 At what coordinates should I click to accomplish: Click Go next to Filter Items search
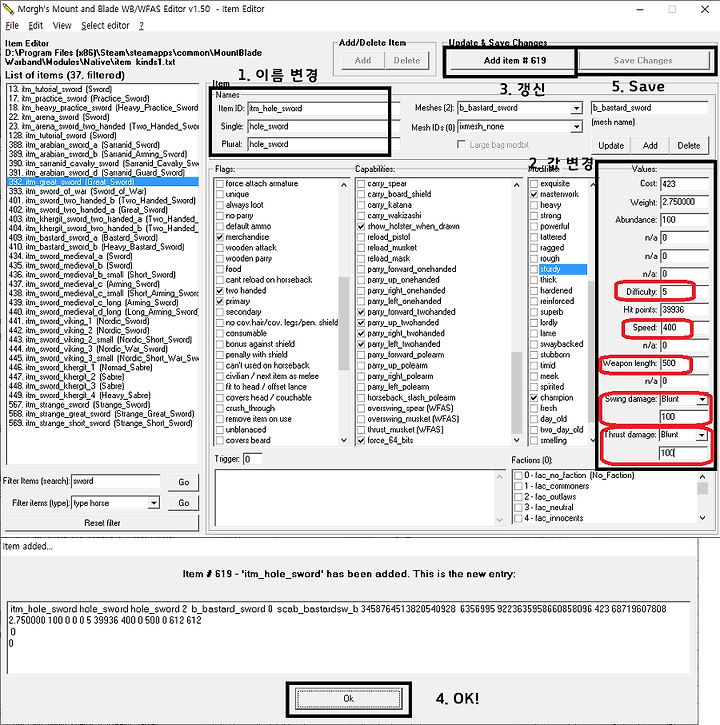coord(184,482)
